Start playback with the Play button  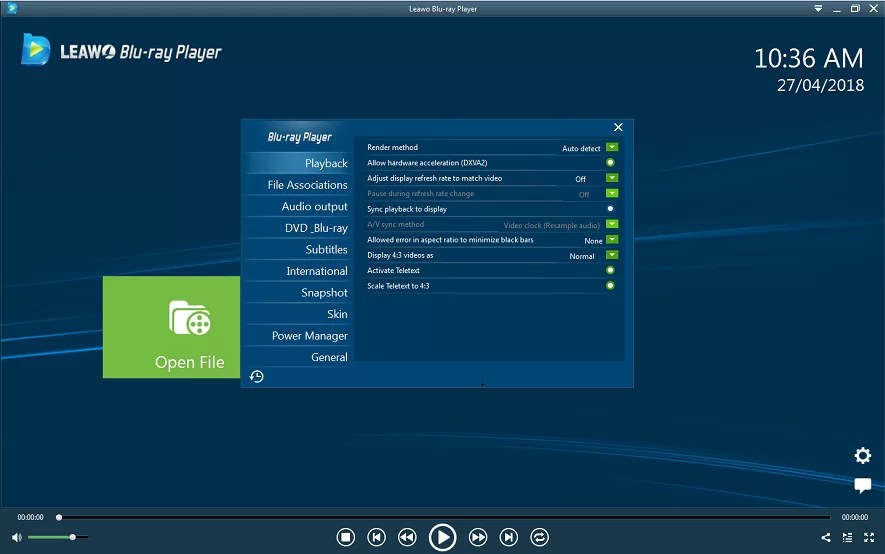[x=442, y=537]
